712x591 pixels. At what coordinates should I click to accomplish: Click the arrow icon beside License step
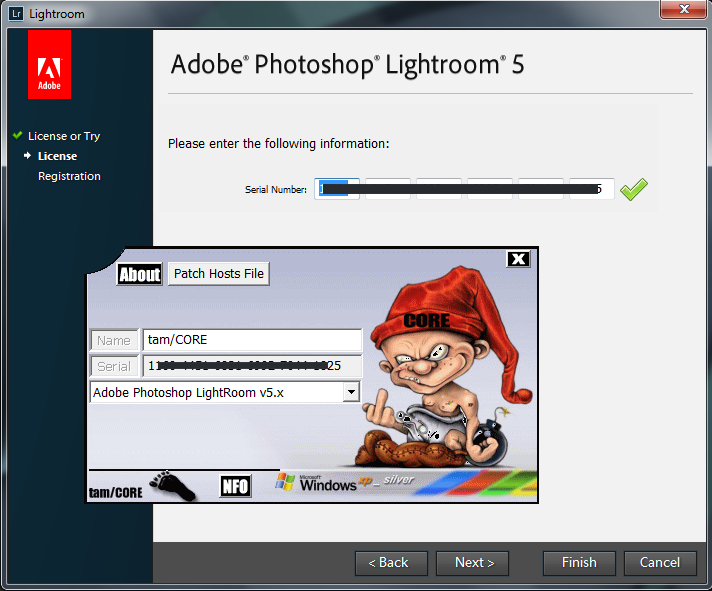point(28,156)
